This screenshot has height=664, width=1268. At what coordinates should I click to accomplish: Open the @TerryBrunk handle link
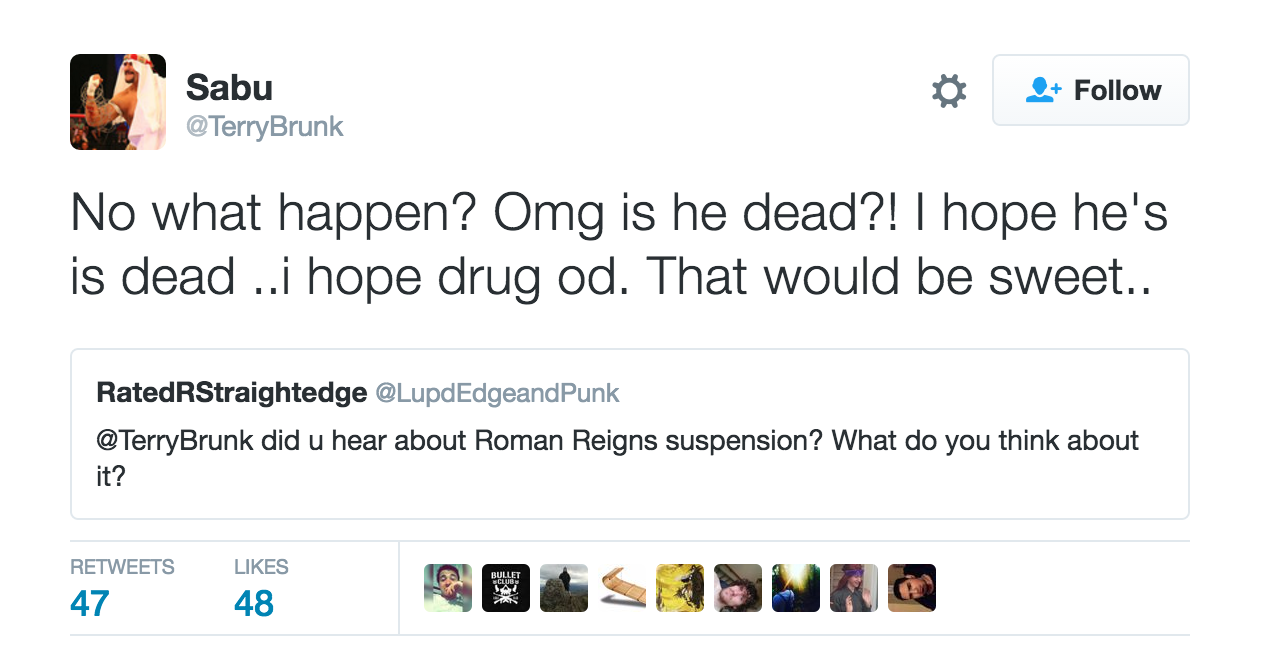pyautogui.click(x=265, y=127)
